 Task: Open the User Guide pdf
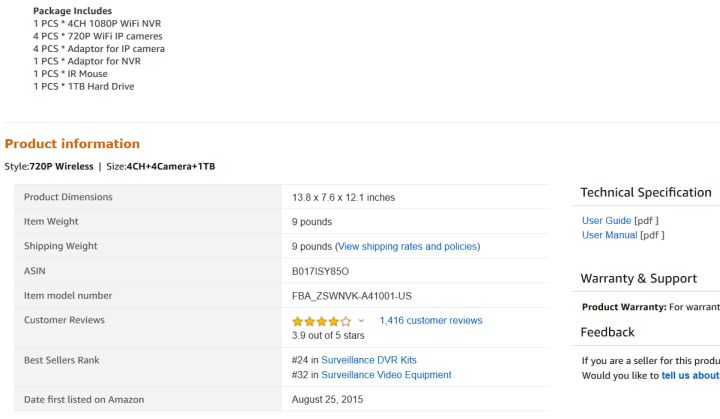point(606,221)
